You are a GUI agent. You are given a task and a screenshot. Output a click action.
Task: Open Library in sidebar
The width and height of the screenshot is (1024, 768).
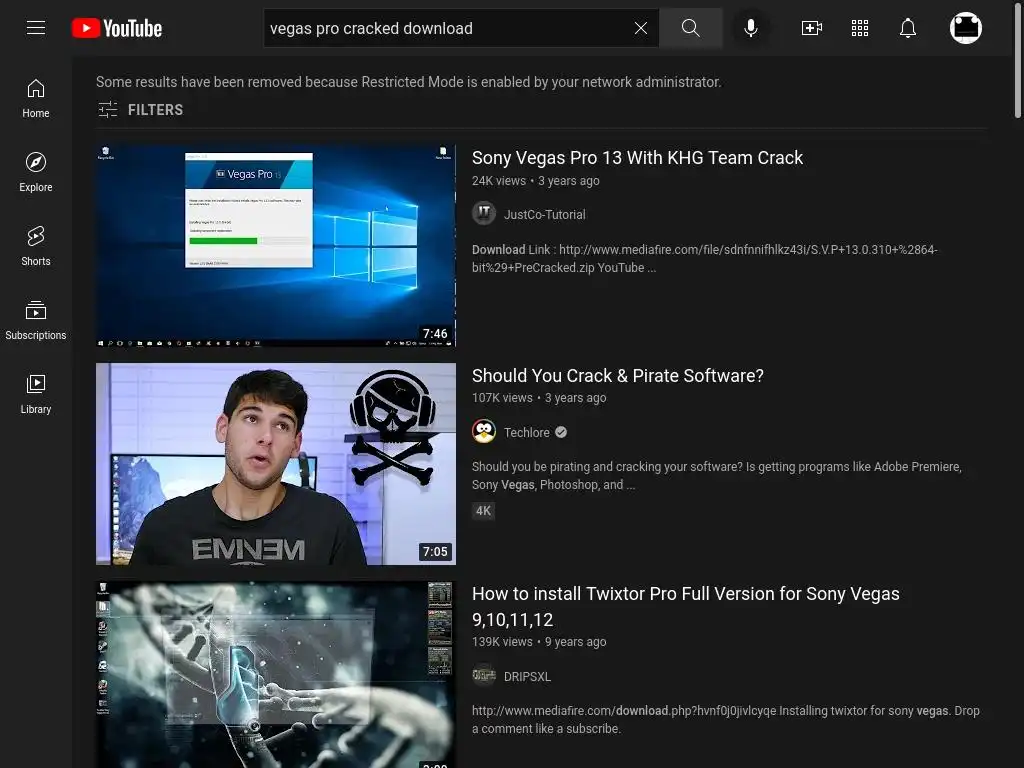tap(36, 394)
